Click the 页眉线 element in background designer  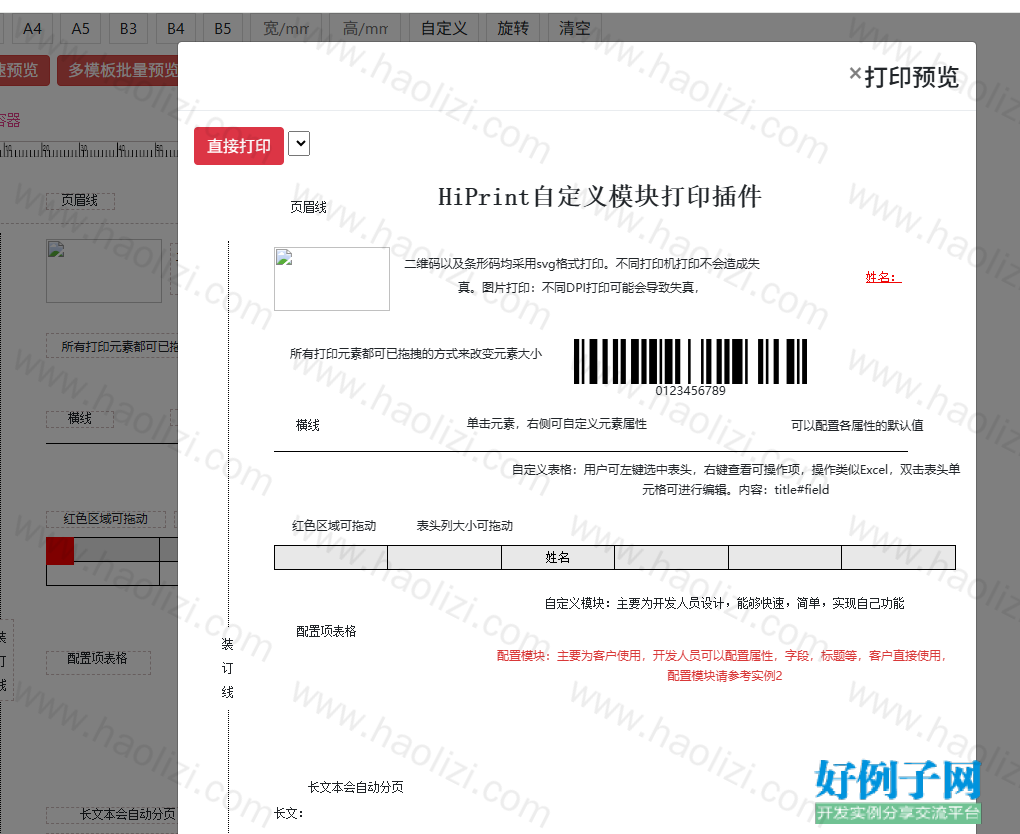pos(80,200)
